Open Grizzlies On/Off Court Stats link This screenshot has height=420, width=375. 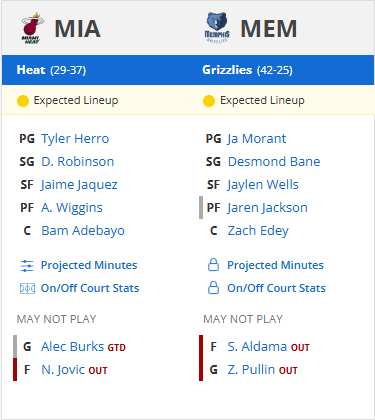tap(276, 288)
